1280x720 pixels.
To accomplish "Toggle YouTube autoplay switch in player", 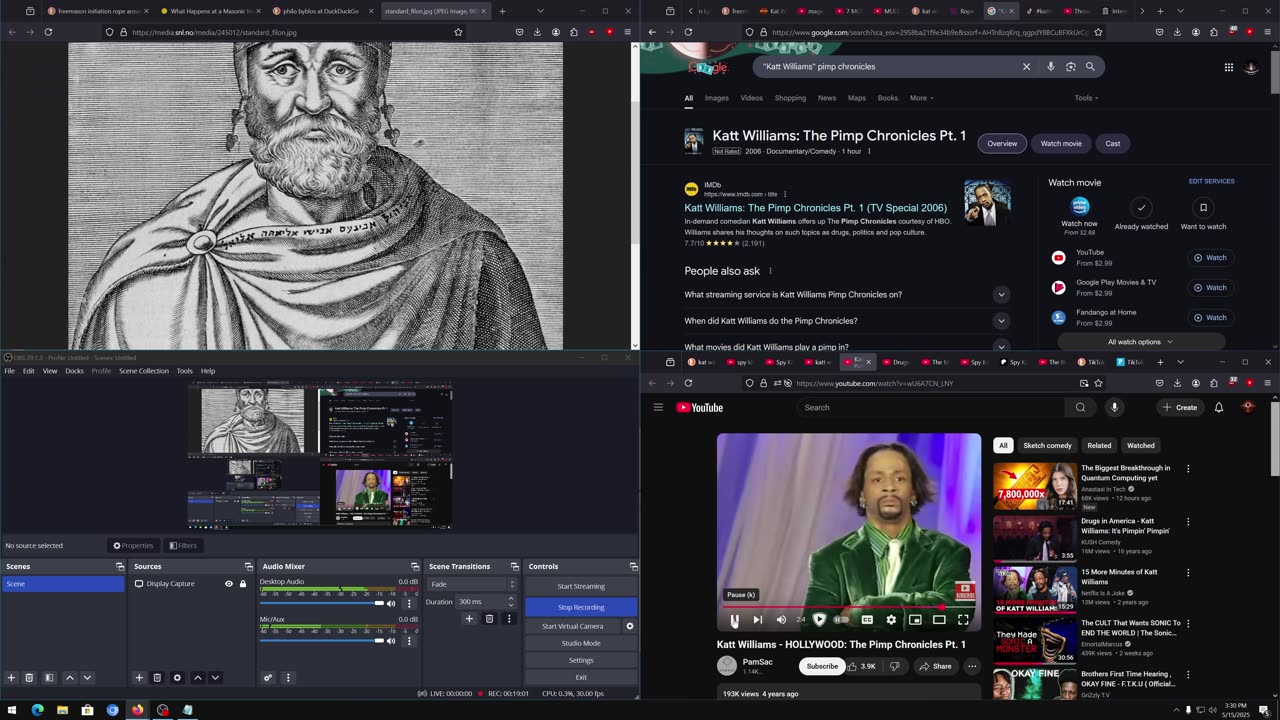I will (841, 620).
